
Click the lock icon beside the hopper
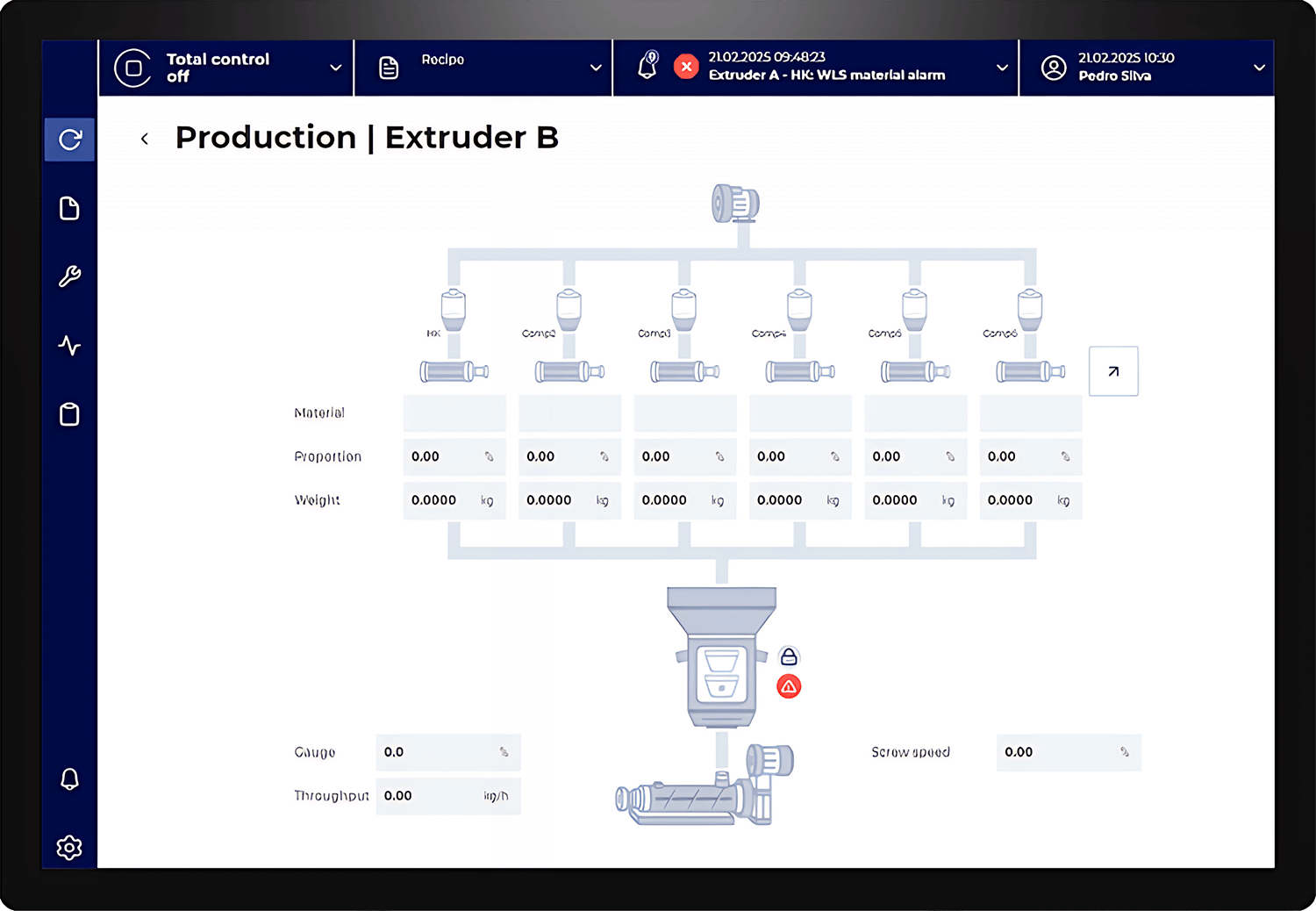point(789,656)
